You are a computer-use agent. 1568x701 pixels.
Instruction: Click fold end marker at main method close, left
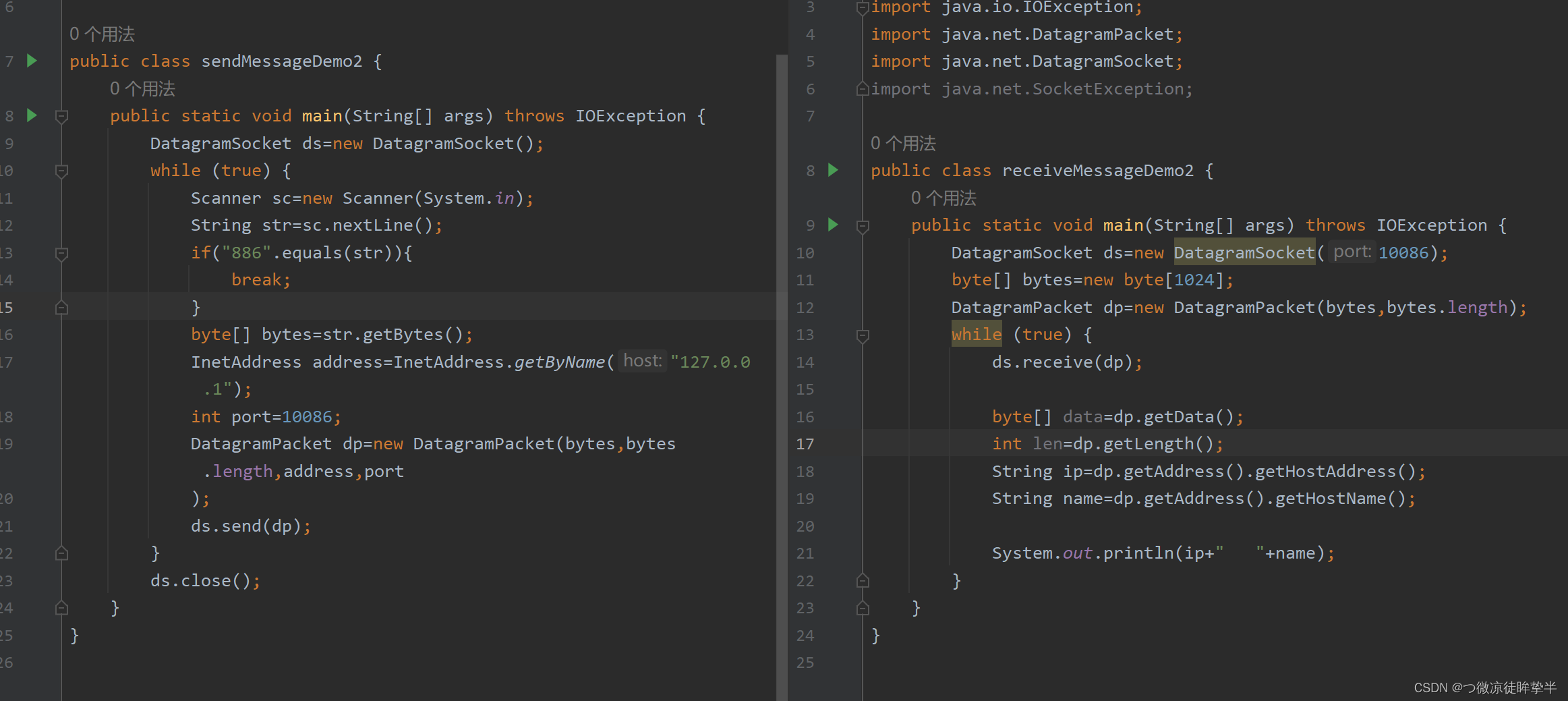(61, 608)
